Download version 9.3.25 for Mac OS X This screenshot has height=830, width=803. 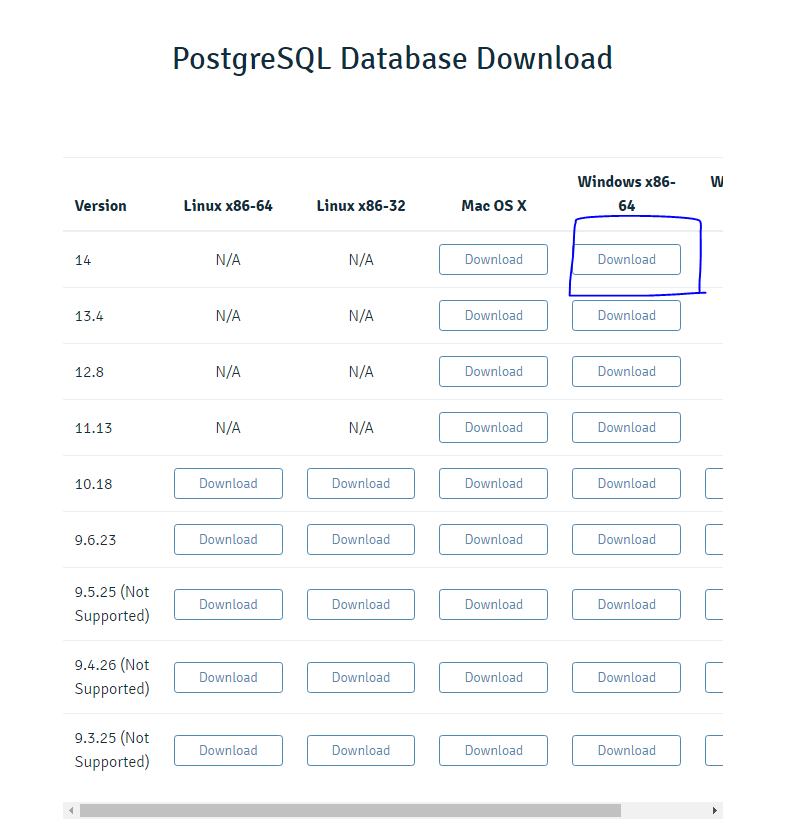pos(493,751)
